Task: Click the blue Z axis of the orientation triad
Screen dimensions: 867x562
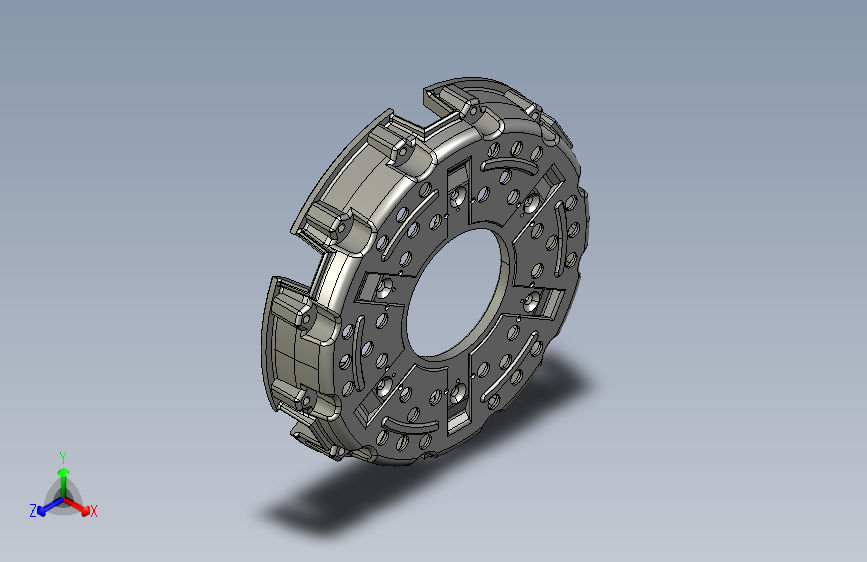Action: [49, 506]
